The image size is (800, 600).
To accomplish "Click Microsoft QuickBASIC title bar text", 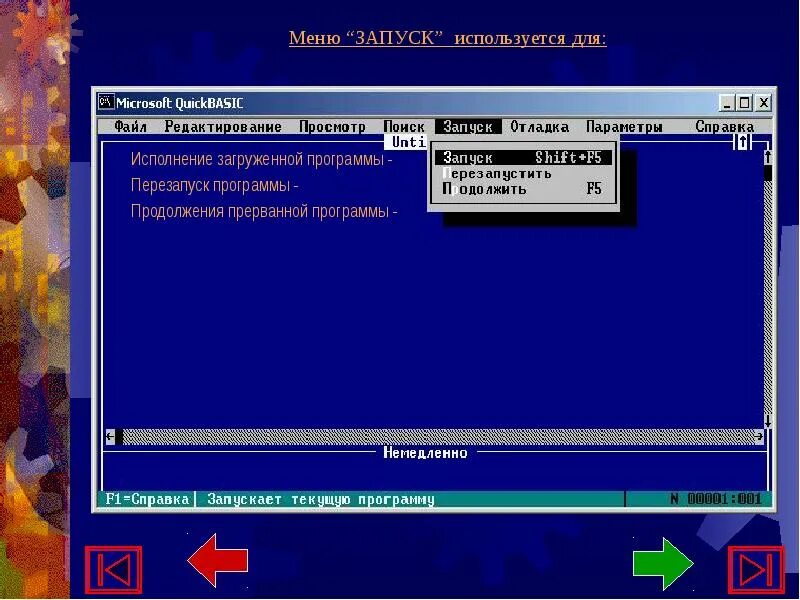I will coord(180,103).
